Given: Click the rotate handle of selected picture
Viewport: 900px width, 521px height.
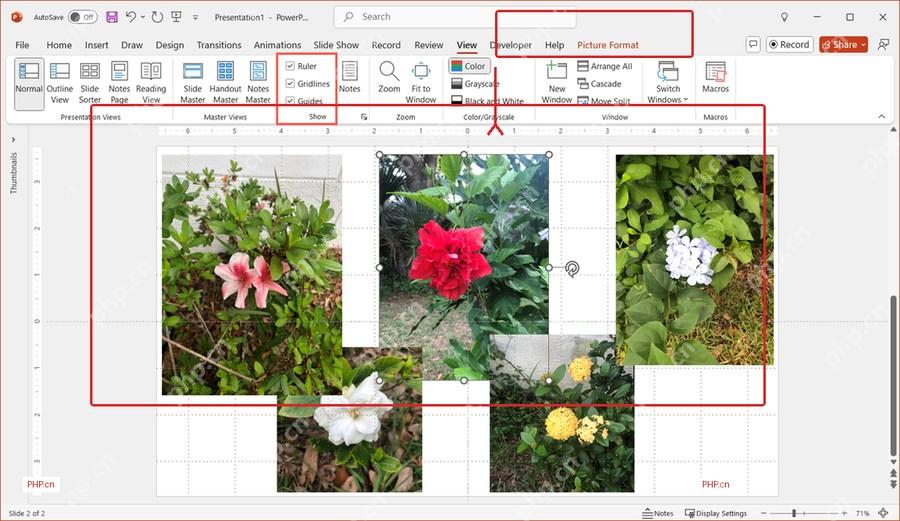Looking at the screenshot, I should (572, 268).
